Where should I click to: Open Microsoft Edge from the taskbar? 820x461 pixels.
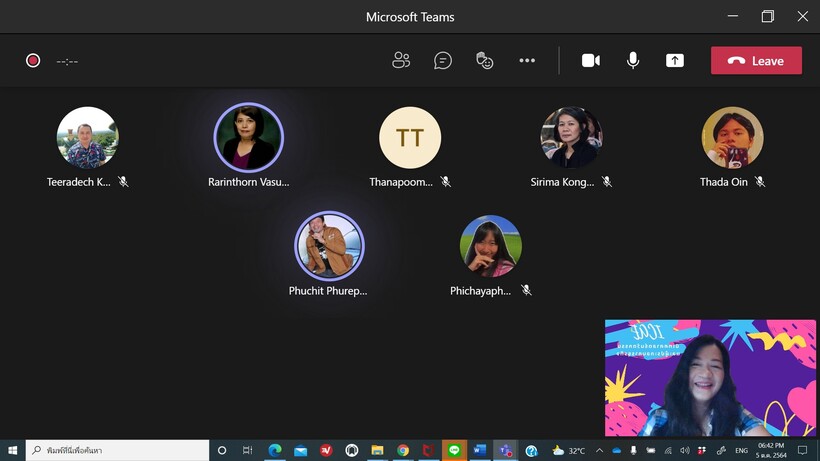click(275, 451)
